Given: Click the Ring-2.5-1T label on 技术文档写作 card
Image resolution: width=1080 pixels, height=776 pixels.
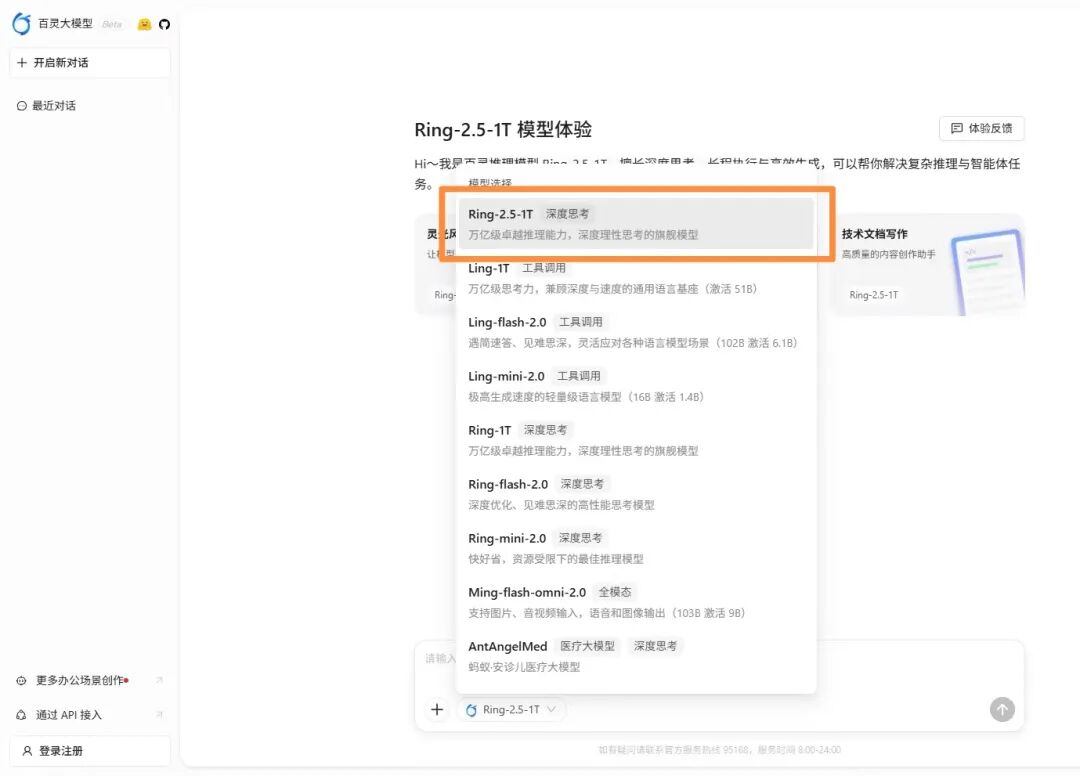Looking at the screenshot, I should click(x=873, y=295).
